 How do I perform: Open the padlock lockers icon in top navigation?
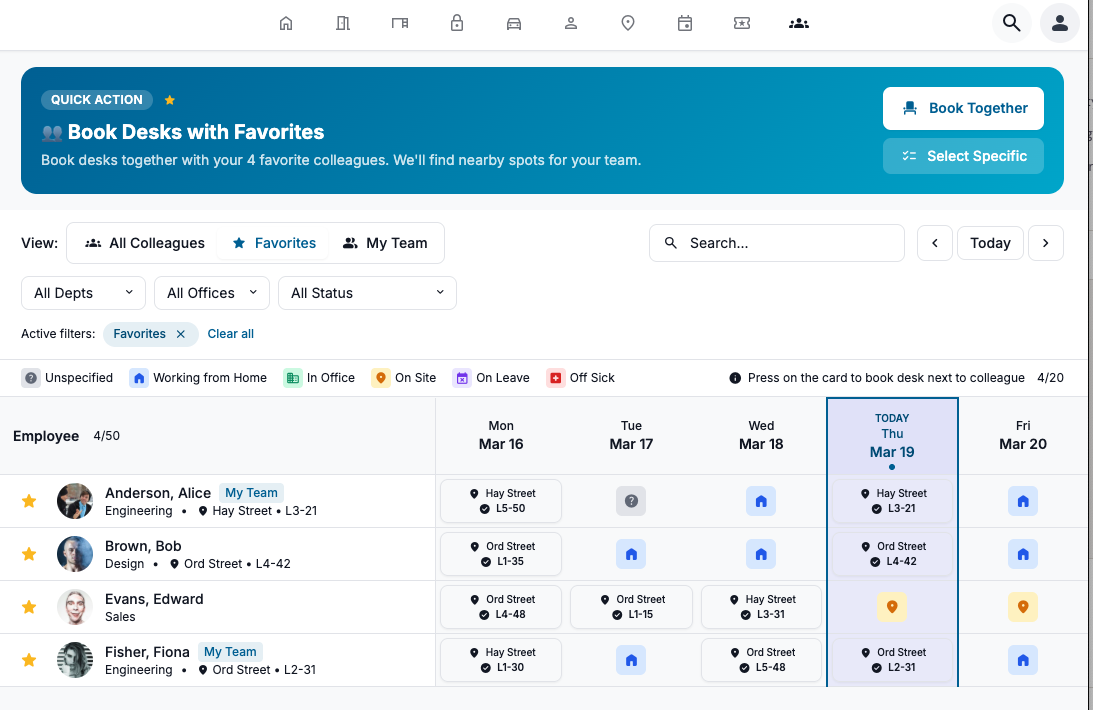(457, 23)
